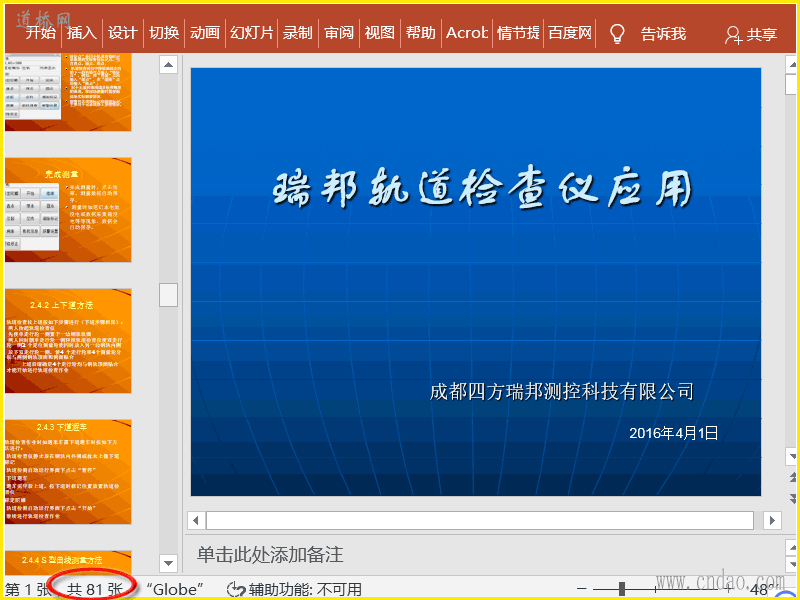Click the notes area 单击此处添加备注

tap(270, 555)
